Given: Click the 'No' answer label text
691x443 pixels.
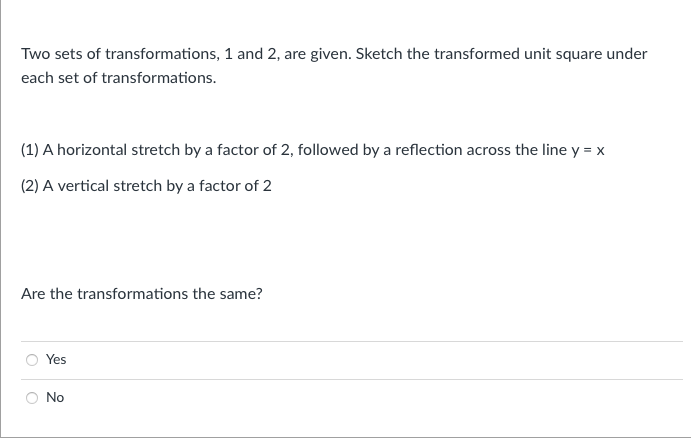Looking at the screenshot, I should point(55,398).
